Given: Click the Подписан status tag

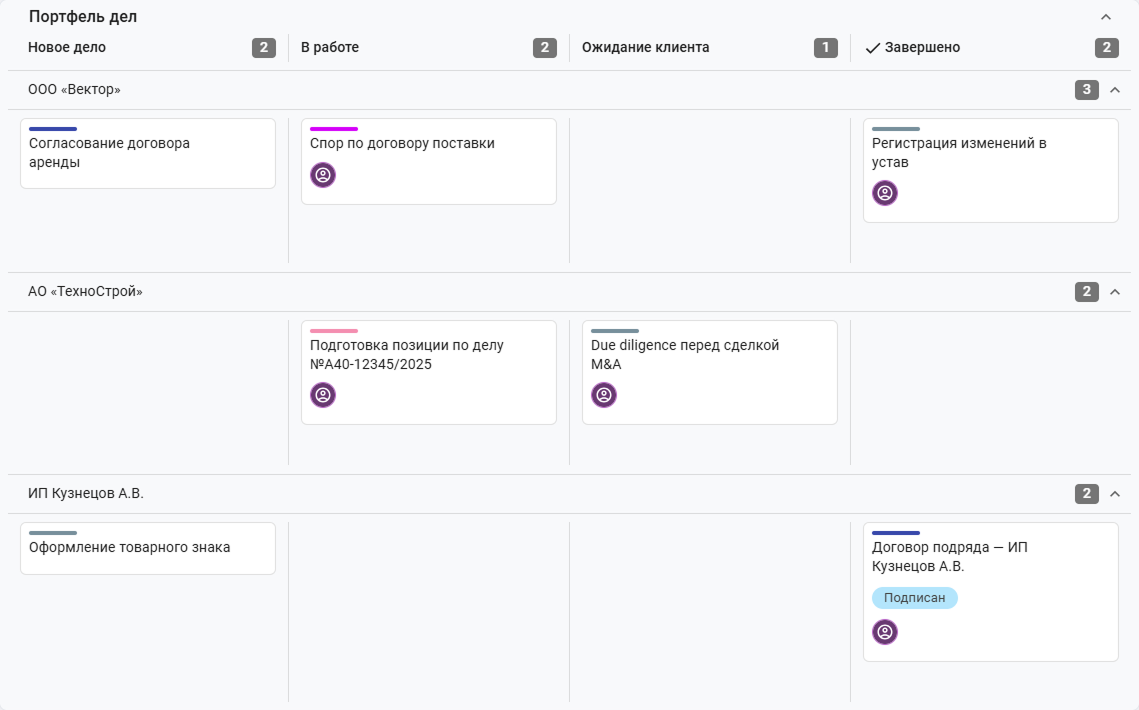Looking at the screenshot, I should coord(915,598).
